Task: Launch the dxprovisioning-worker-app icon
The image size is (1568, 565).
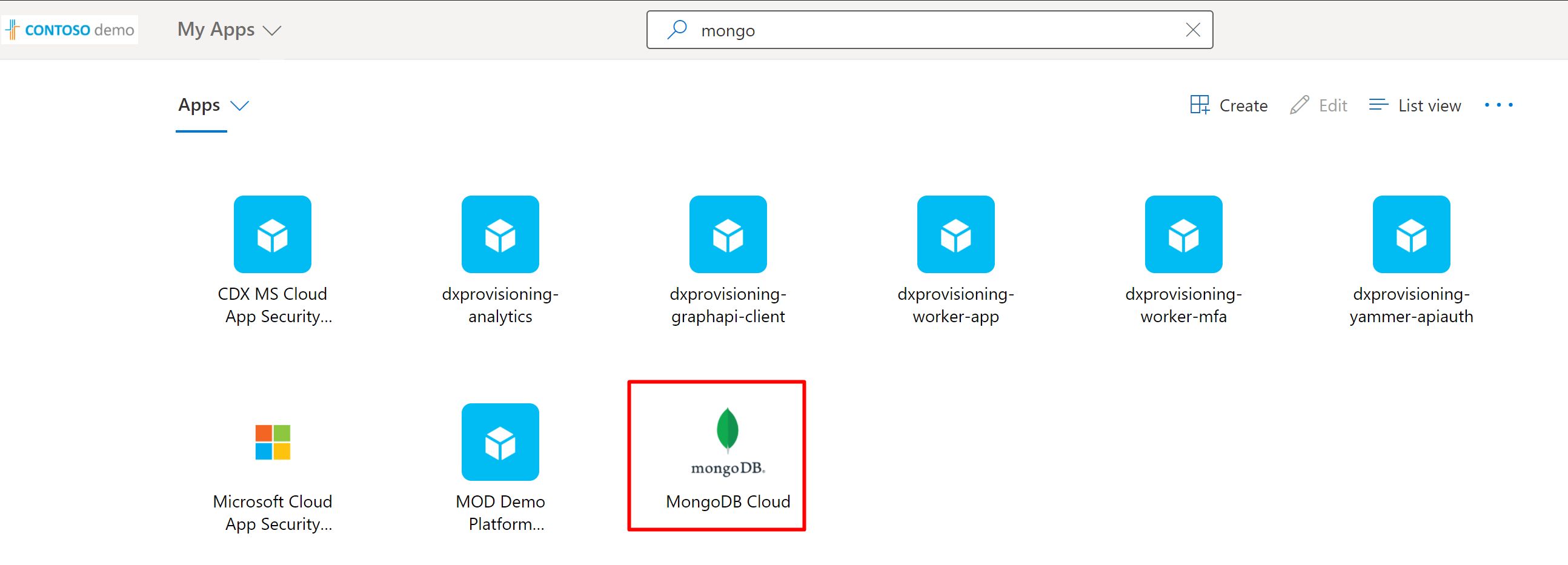Action: click(x=955, y=234)
